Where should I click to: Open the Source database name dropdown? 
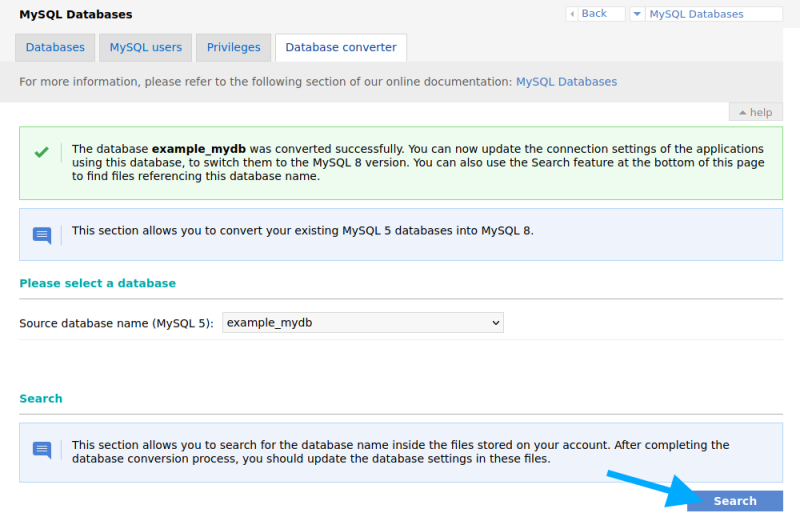click(x=363, y=322)
